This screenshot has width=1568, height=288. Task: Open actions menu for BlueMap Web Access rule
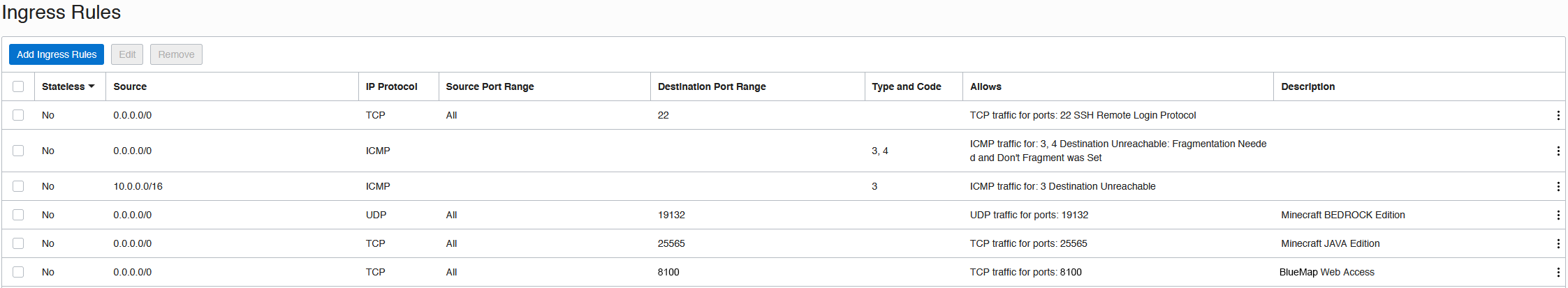(1558, 272)
